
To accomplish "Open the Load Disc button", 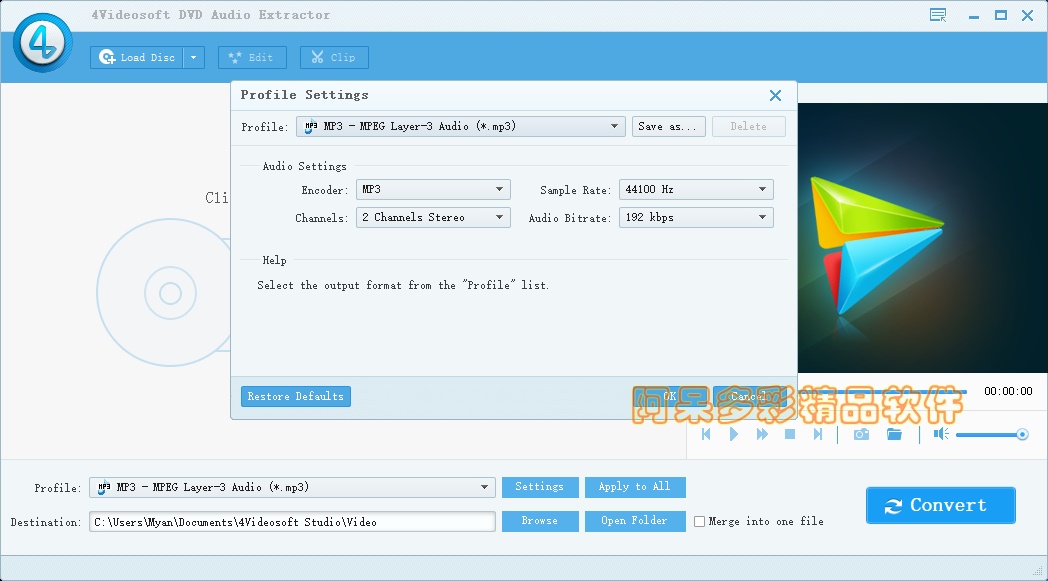I will tap(136, 57).
